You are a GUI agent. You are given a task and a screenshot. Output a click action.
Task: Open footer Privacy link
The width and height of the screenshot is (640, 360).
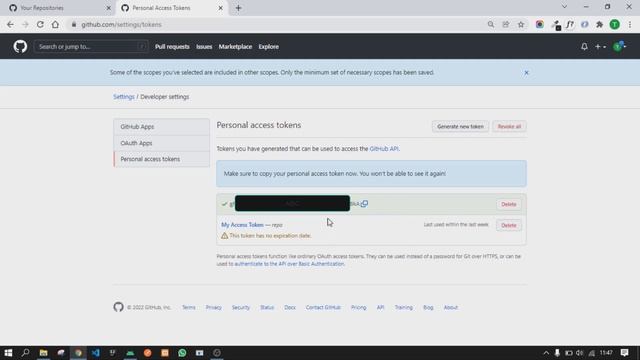pyautogui.click(x=213, y=307)
